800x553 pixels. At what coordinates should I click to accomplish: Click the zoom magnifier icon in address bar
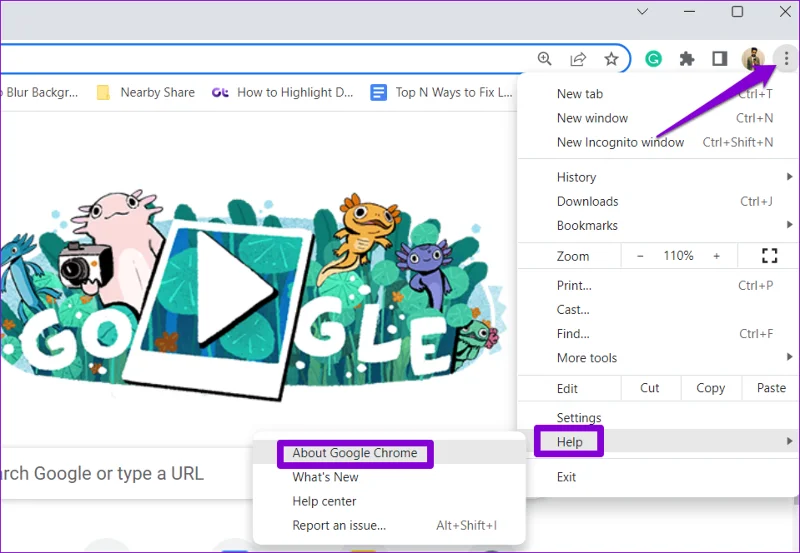pos(544,59)
